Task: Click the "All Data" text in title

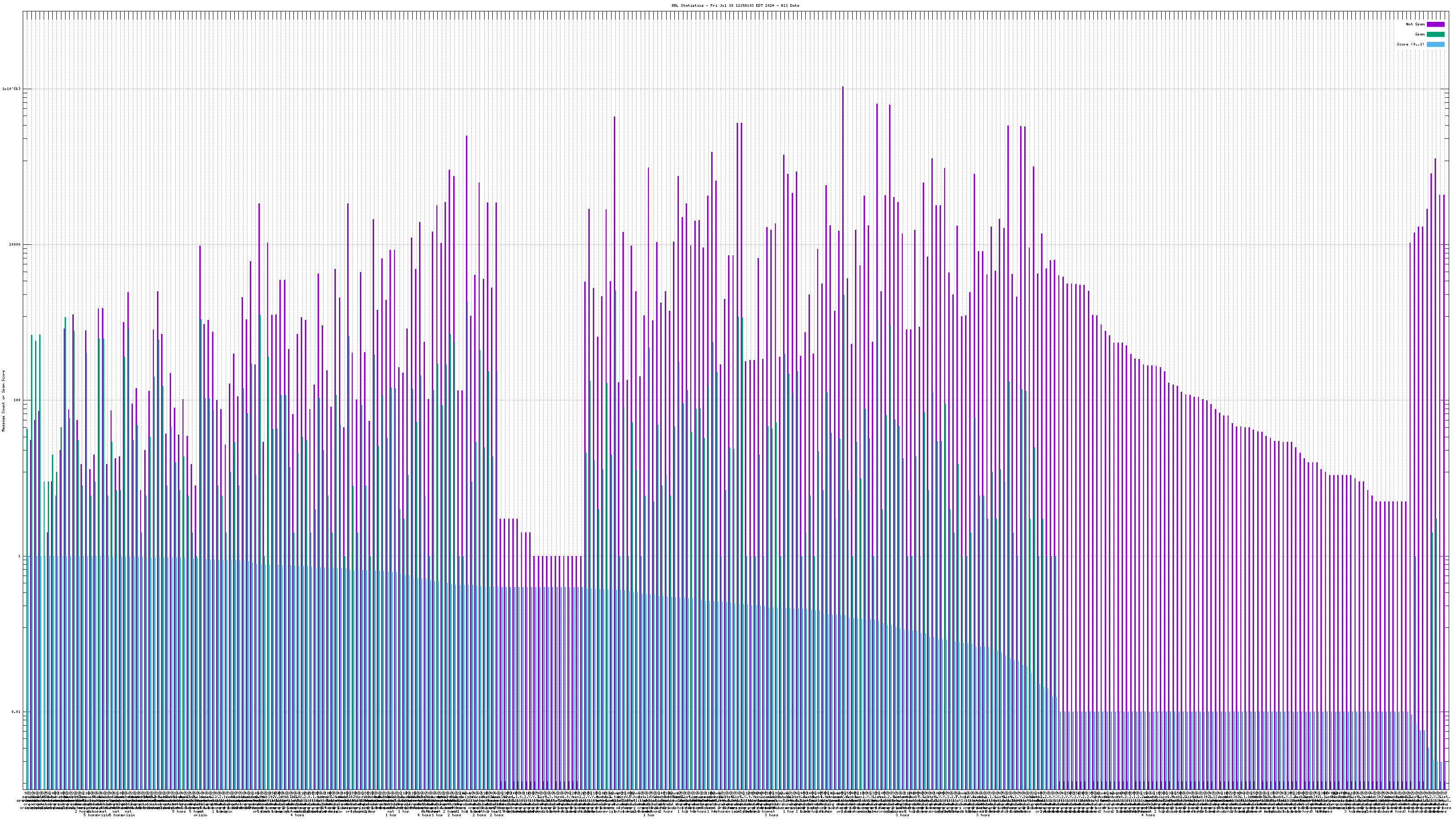Action: click(790, 5)
